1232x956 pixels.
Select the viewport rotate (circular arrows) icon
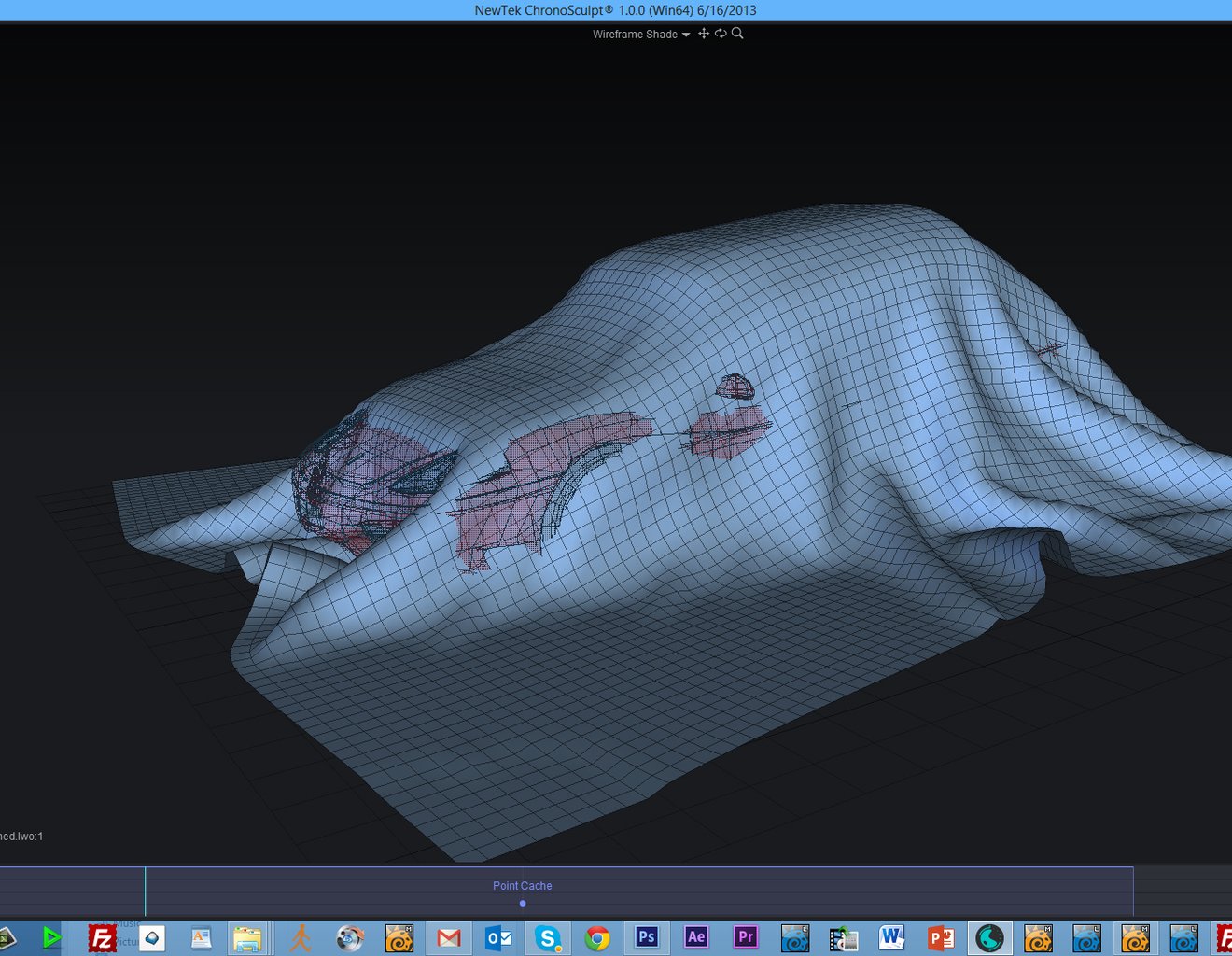pyautogui.click(x=721, y=34)
